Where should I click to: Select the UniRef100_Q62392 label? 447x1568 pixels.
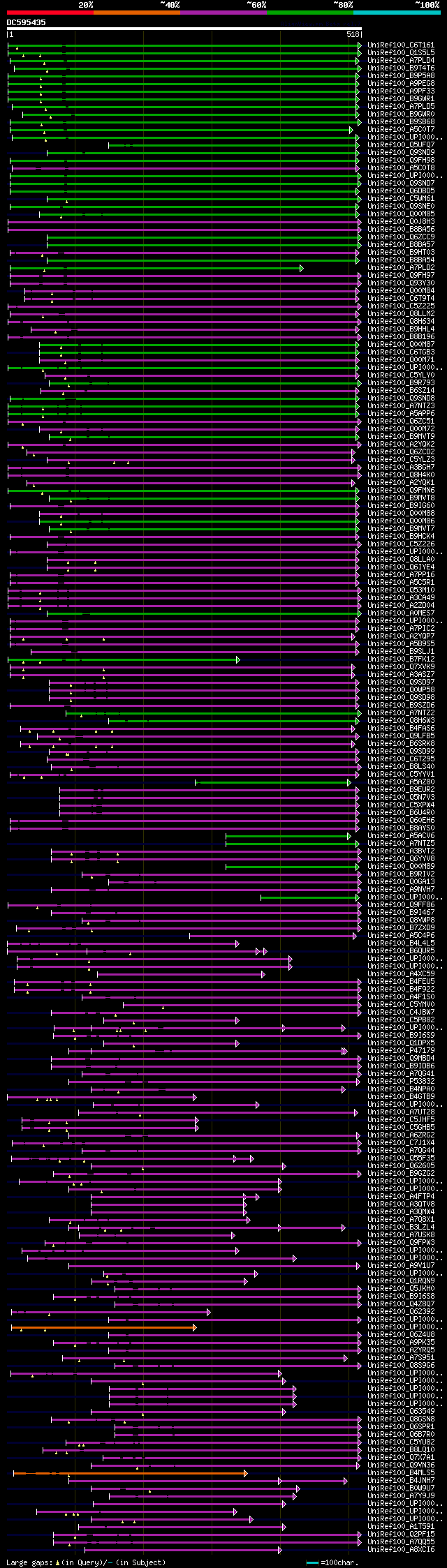(x=401, y=1312)
